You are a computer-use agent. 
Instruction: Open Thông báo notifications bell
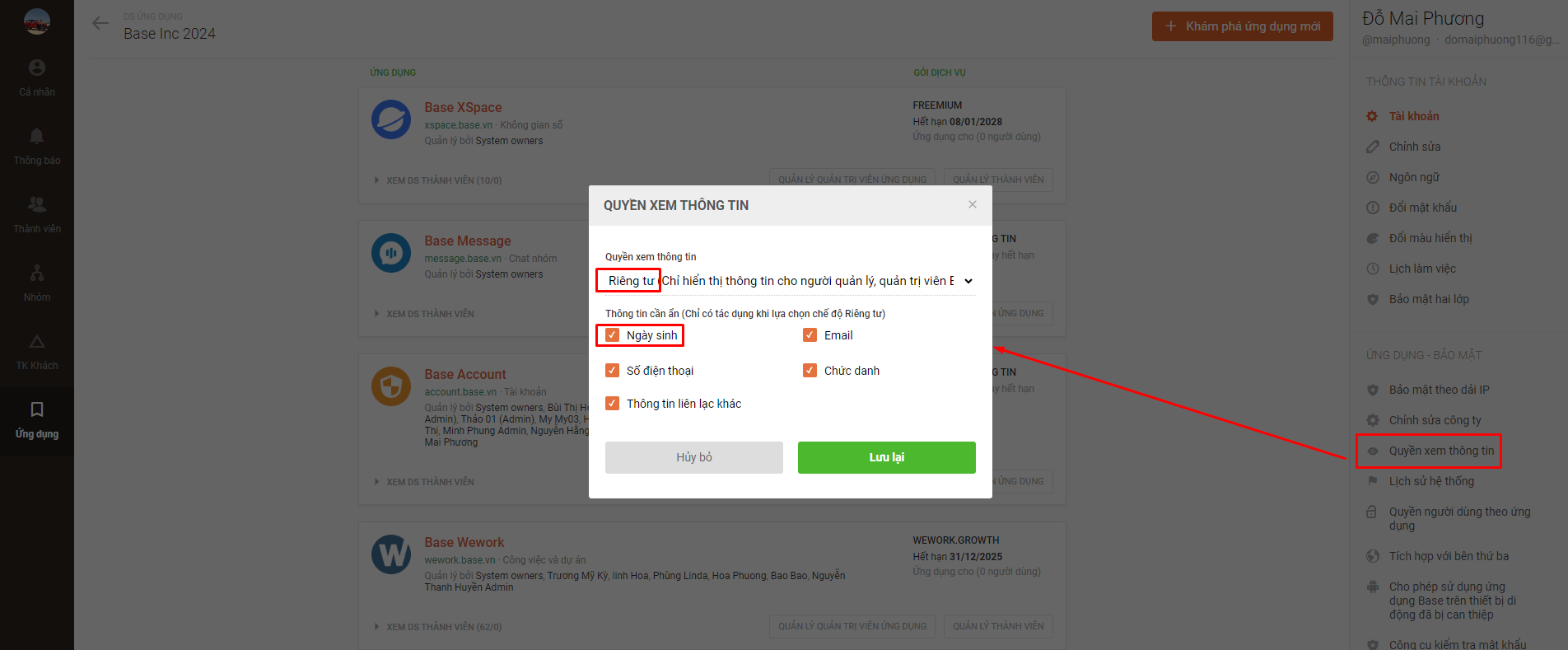pyautogui.click(x=37, y=147)
